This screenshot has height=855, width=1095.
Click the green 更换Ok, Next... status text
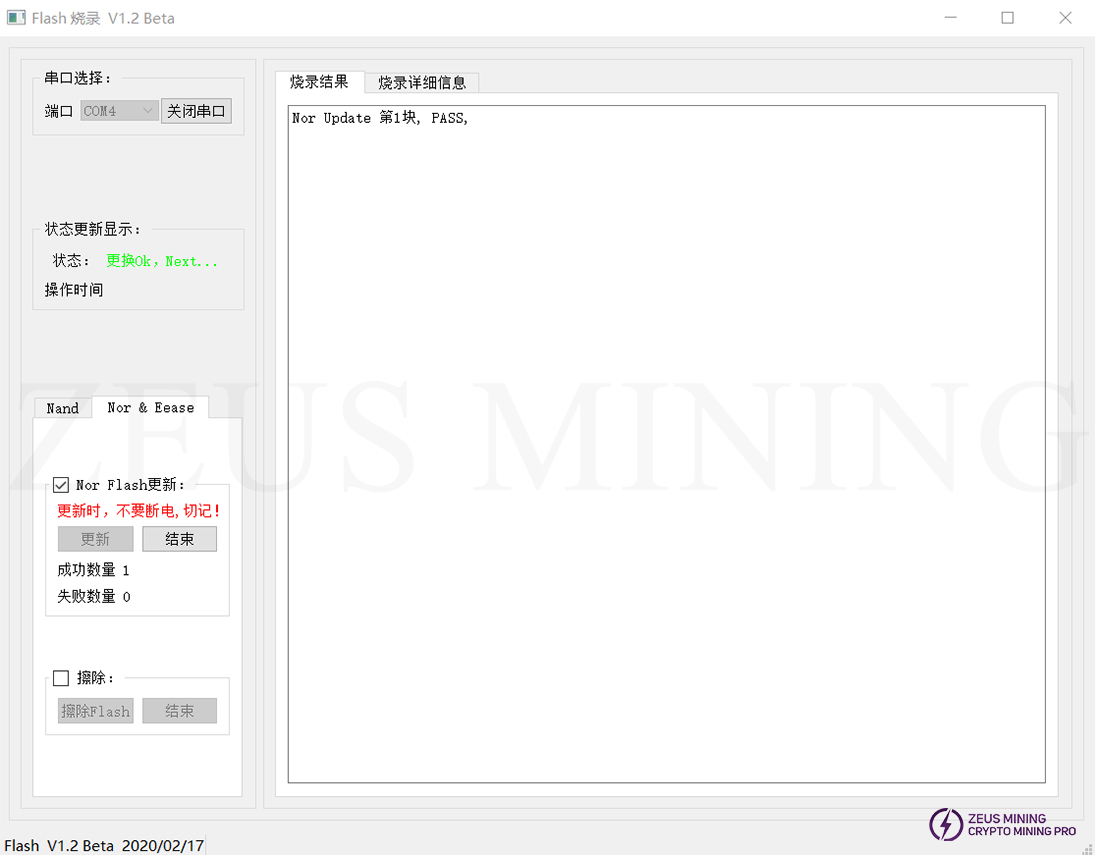pos(162,261)
